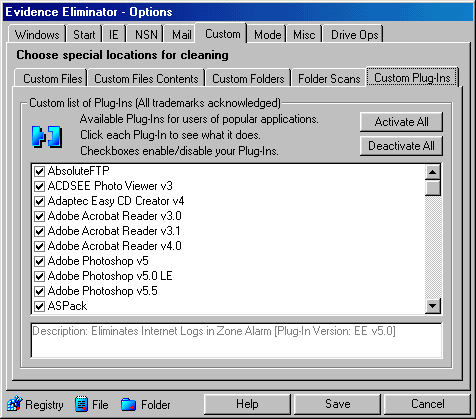The height and width of the screenshot is (419, 476).
Task: Select 'Adaptec Easy CD Creator v4' entry
Action: 116,201
